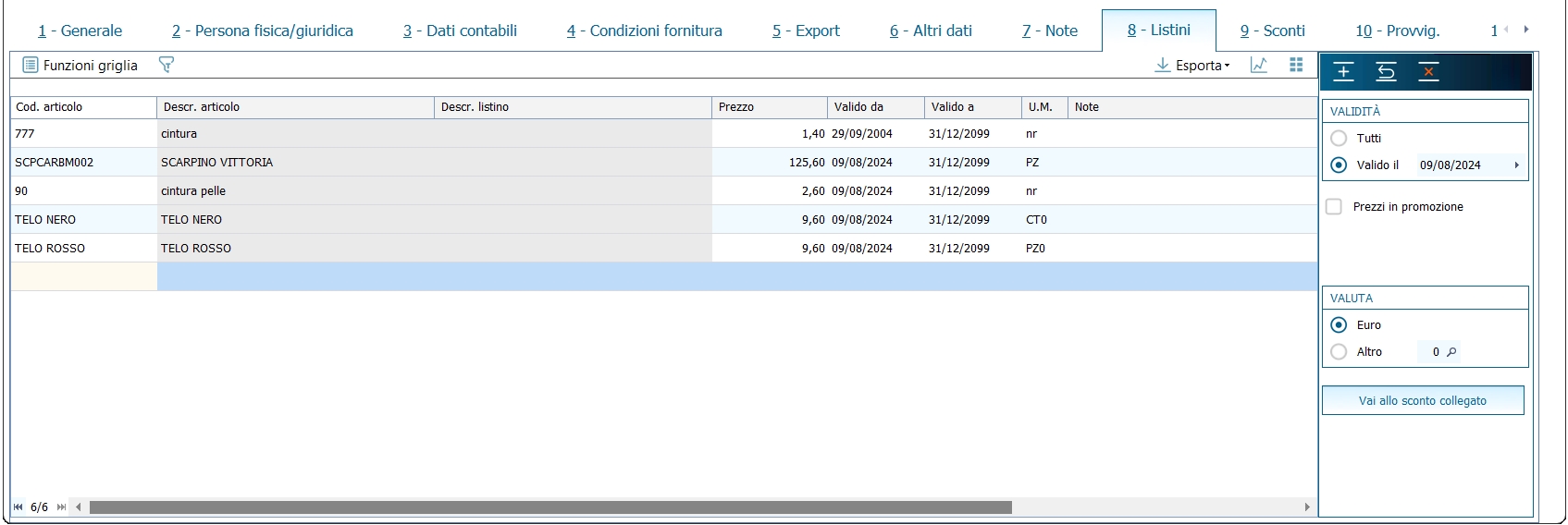Add new row with plus icon

point(1344,72)
